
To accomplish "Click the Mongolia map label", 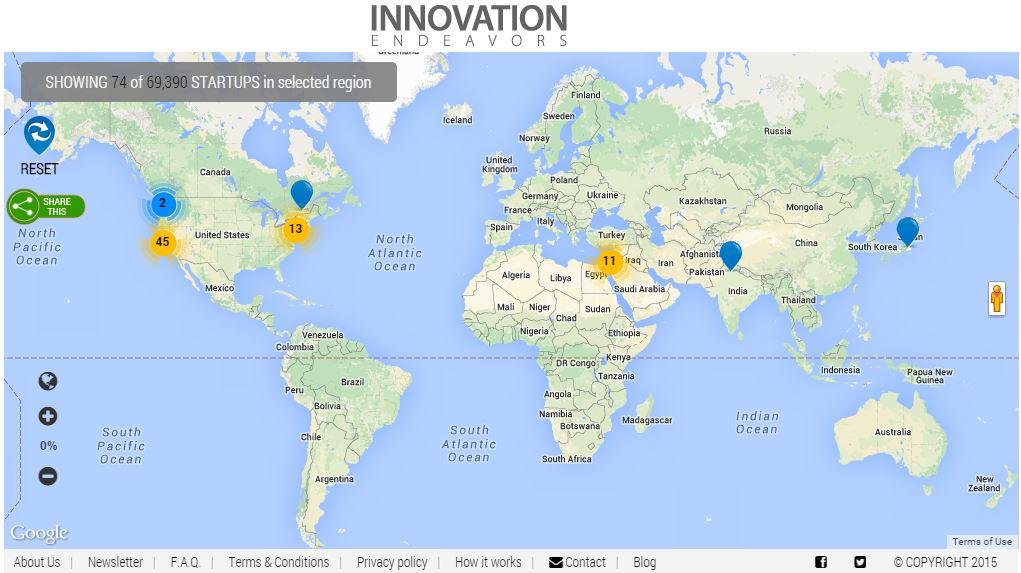I will tap(804, 207).
